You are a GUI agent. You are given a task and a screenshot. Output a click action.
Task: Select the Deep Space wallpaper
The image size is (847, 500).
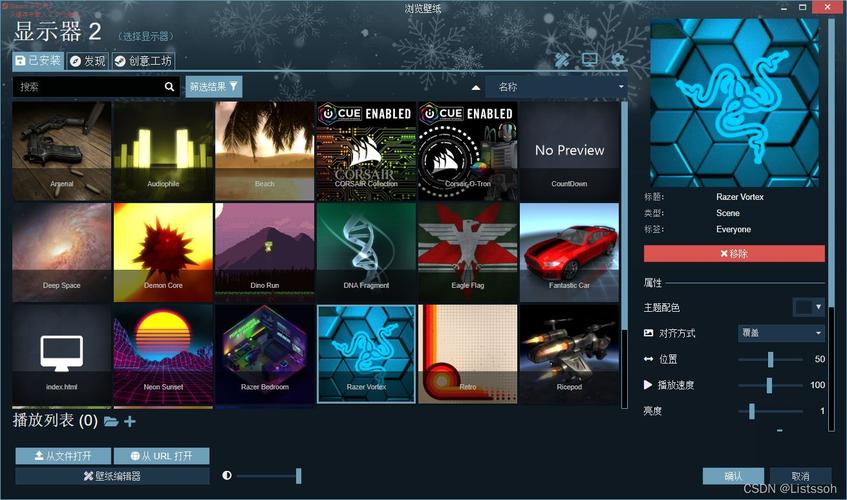tap(62, 253)
